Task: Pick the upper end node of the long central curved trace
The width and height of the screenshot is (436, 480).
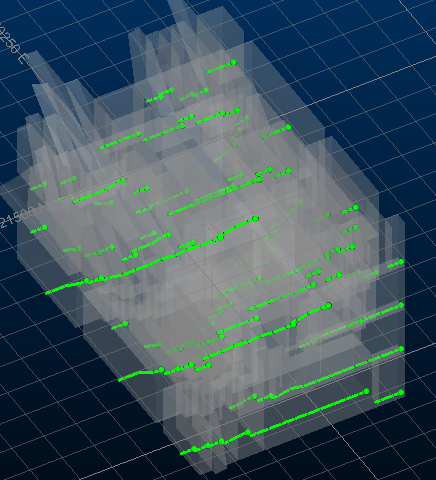Action: (x=256, y=219)
